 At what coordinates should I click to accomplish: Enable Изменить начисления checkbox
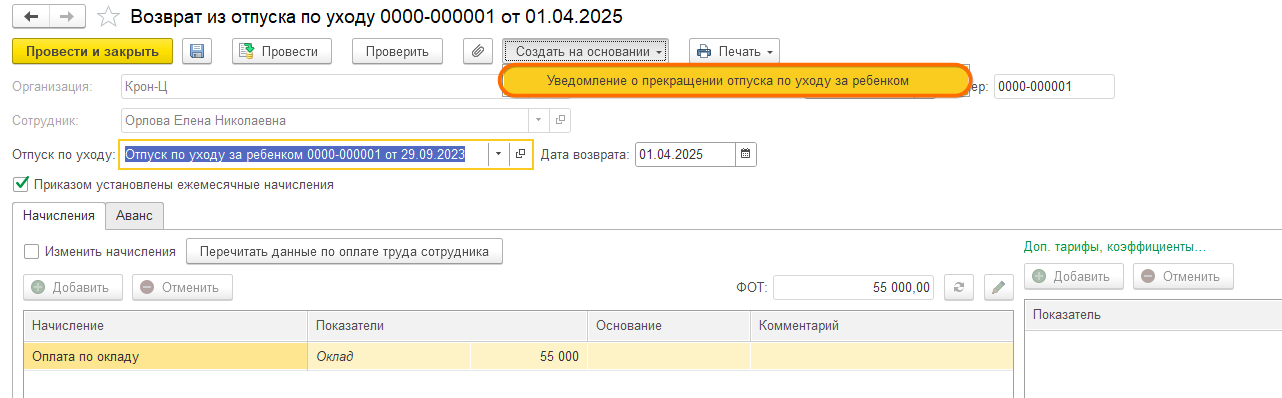(x=31, y=252)
